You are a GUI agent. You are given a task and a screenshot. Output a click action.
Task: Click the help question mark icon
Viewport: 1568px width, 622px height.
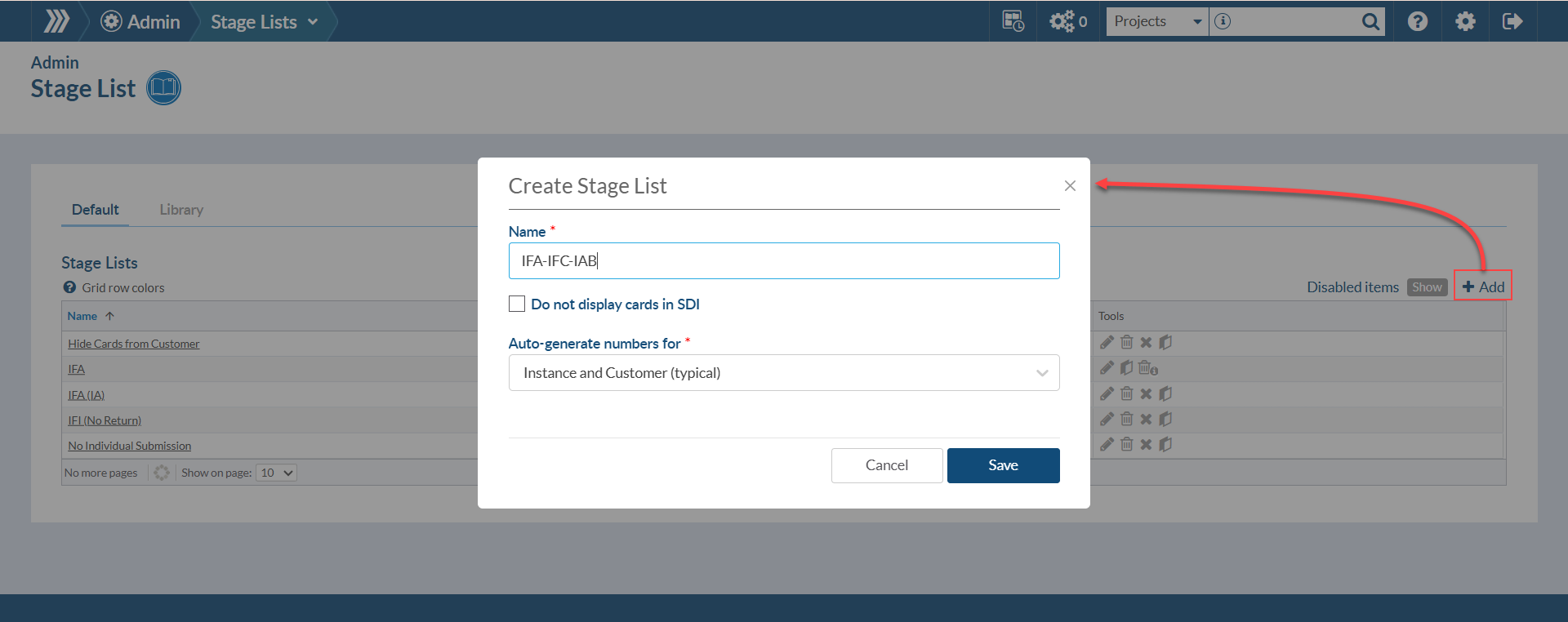(1418, 21)
